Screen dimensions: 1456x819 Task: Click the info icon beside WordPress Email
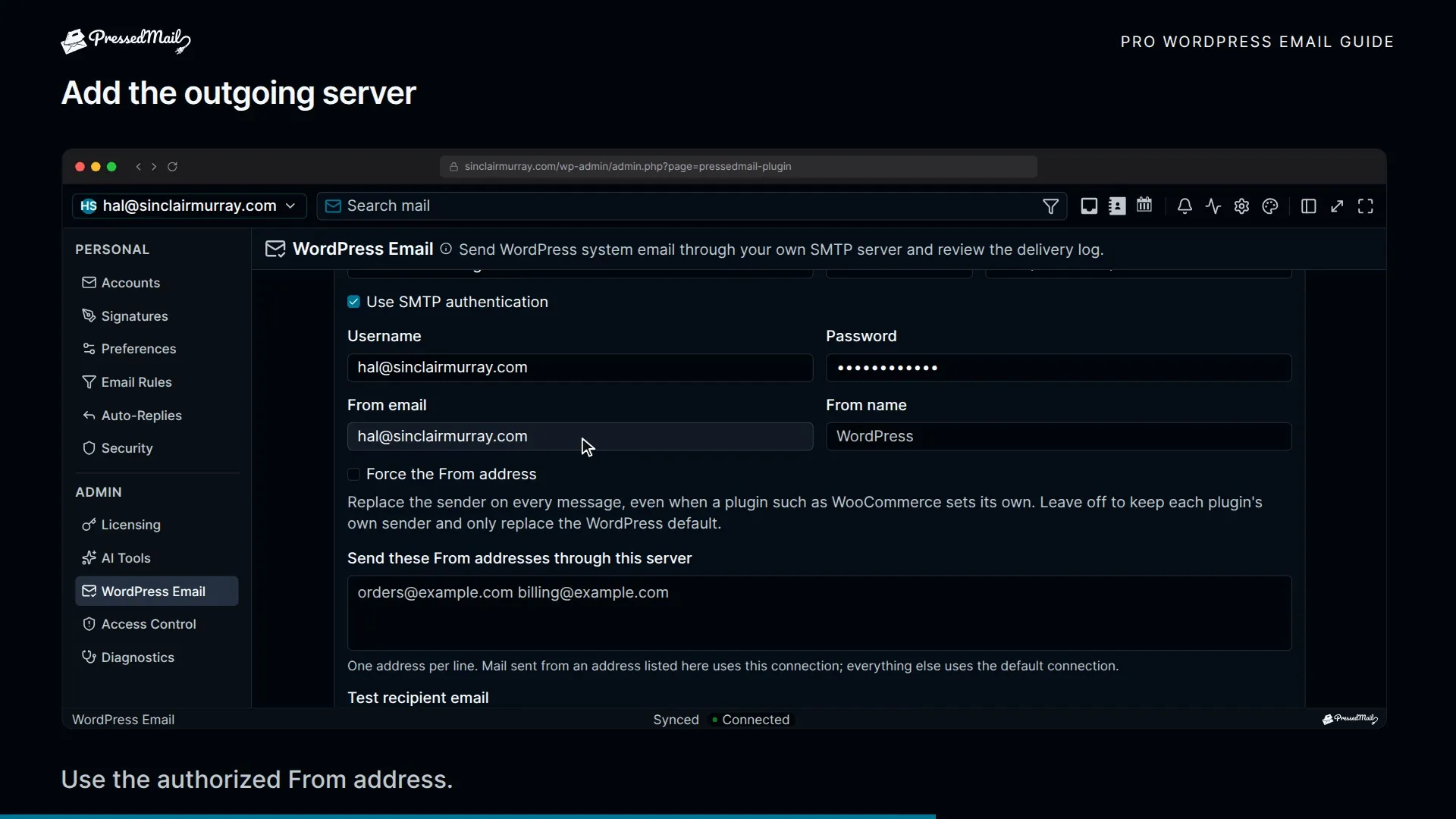446,249
